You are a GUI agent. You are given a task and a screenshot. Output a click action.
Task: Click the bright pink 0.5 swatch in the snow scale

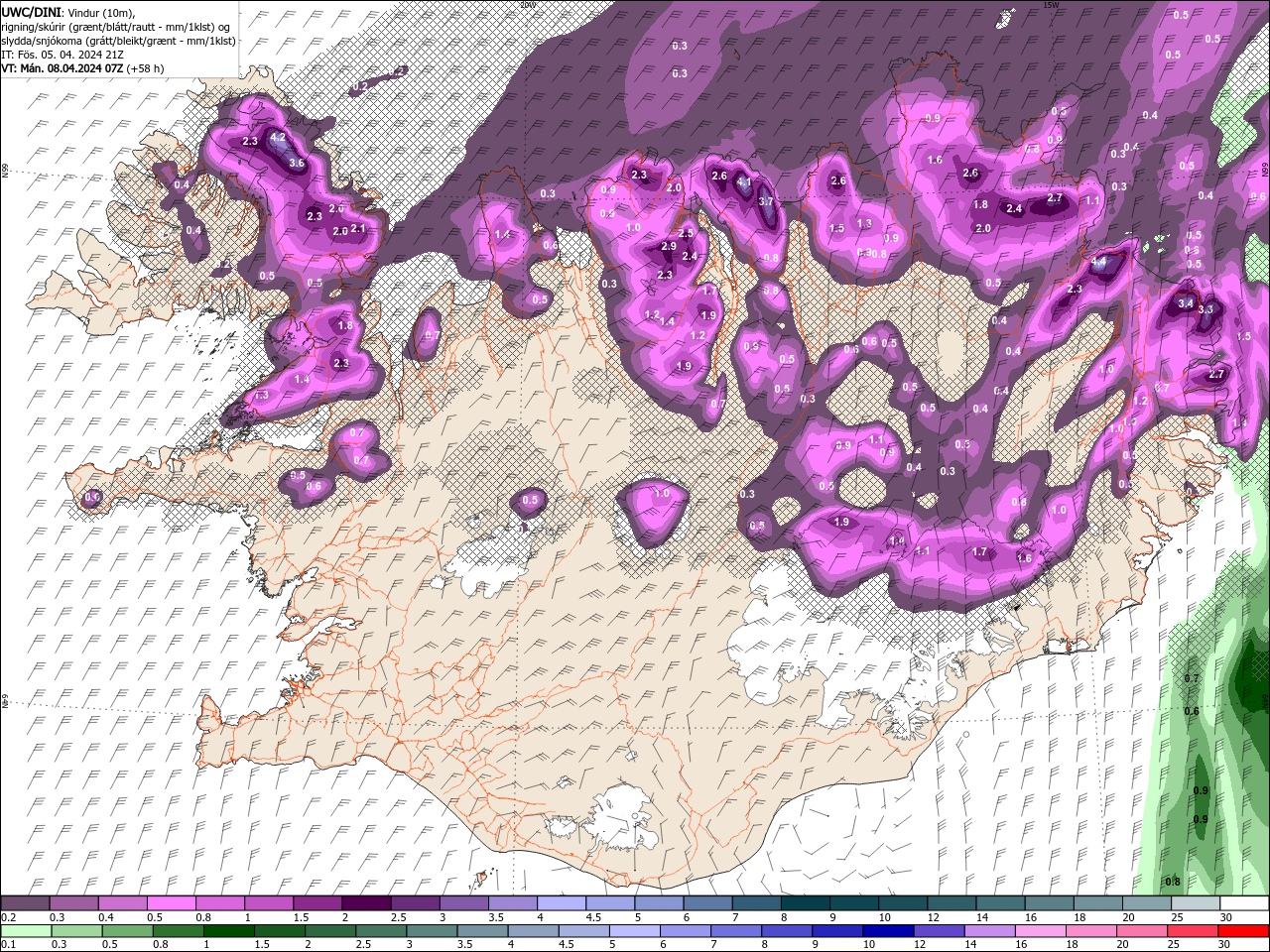point(171,903)
